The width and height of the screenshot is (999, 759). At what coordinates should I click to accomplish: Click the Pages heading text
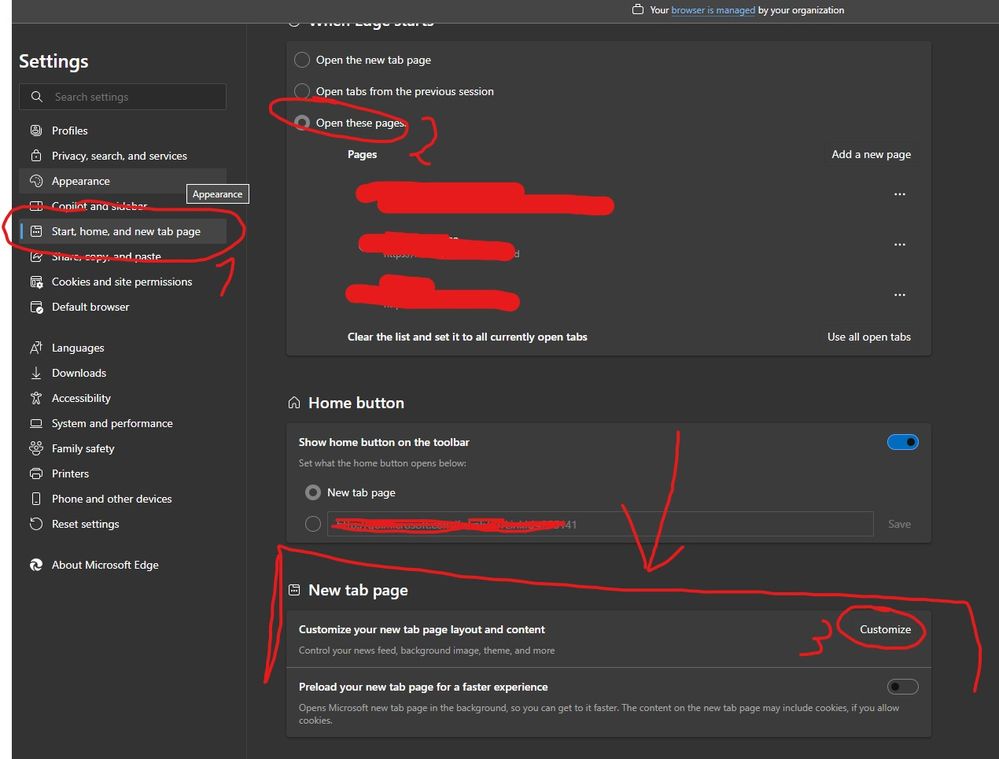click(362, 154)
